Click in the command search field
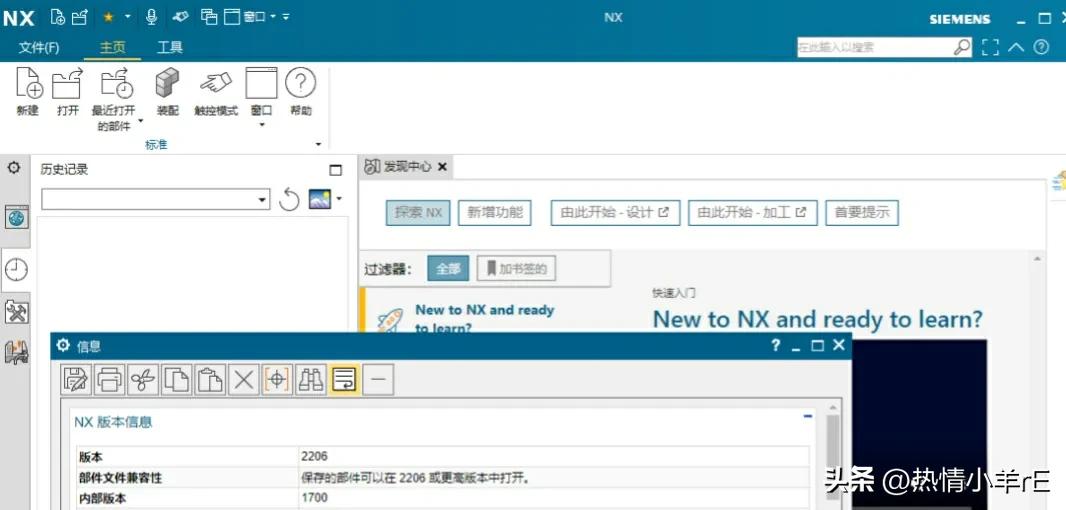 pyautogui.click(x=874, y=47)
